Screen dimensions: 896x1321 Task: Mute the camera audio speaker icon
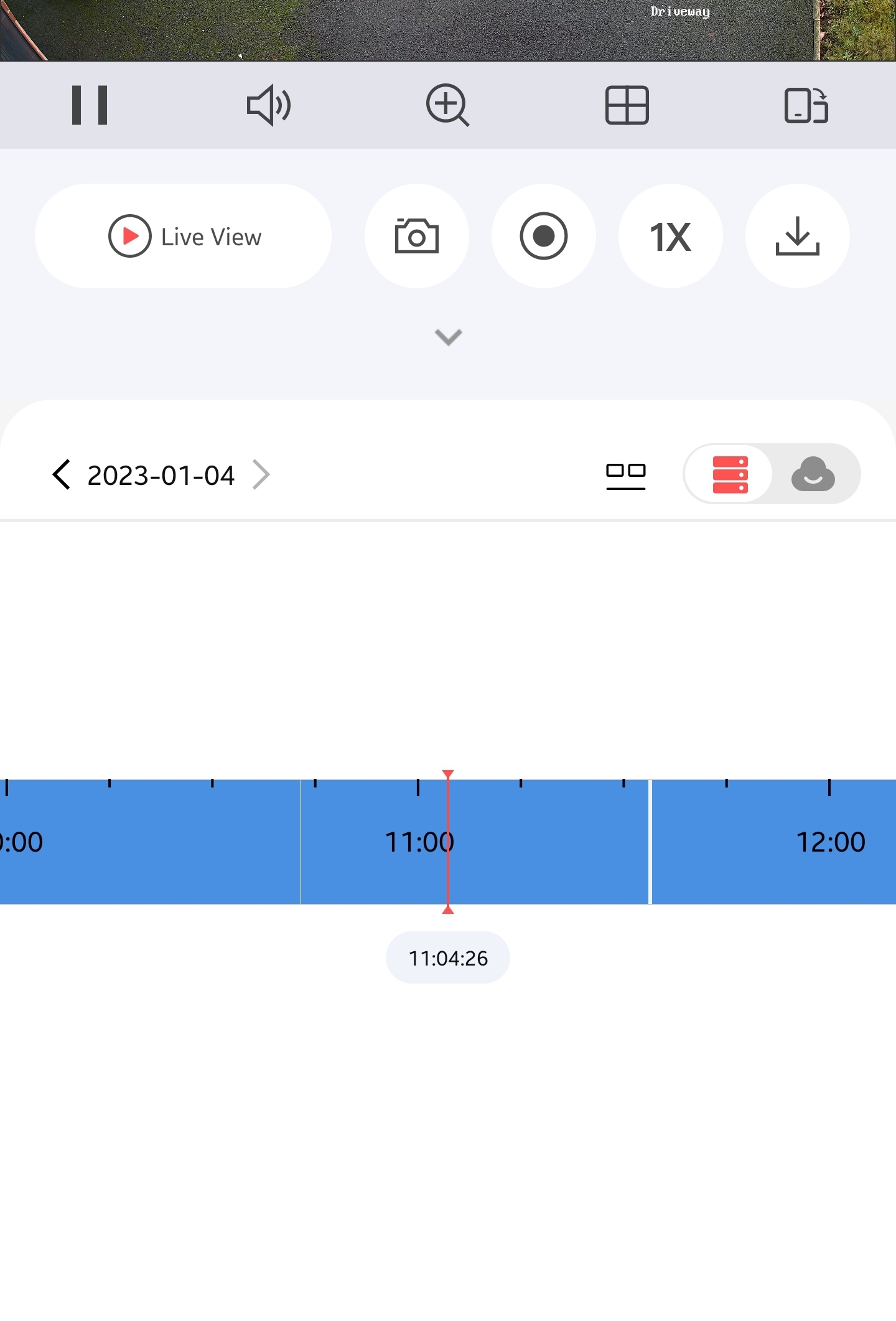pyautogui.click(x=269, y=105)
